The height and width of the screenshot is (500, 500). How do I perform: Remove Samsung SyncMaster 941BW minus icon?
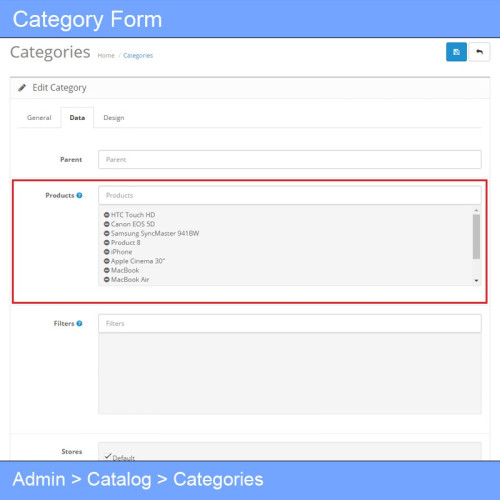[x=107, y=233]
